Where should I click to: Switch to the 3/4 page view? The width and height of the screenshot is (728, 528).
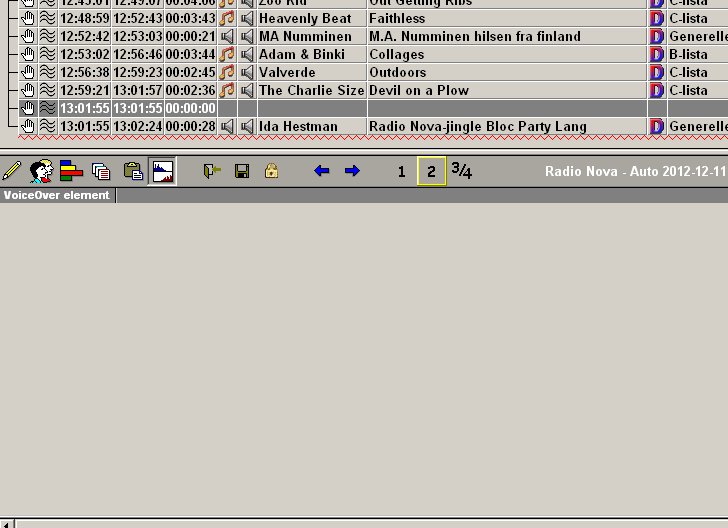pos(462,171)
